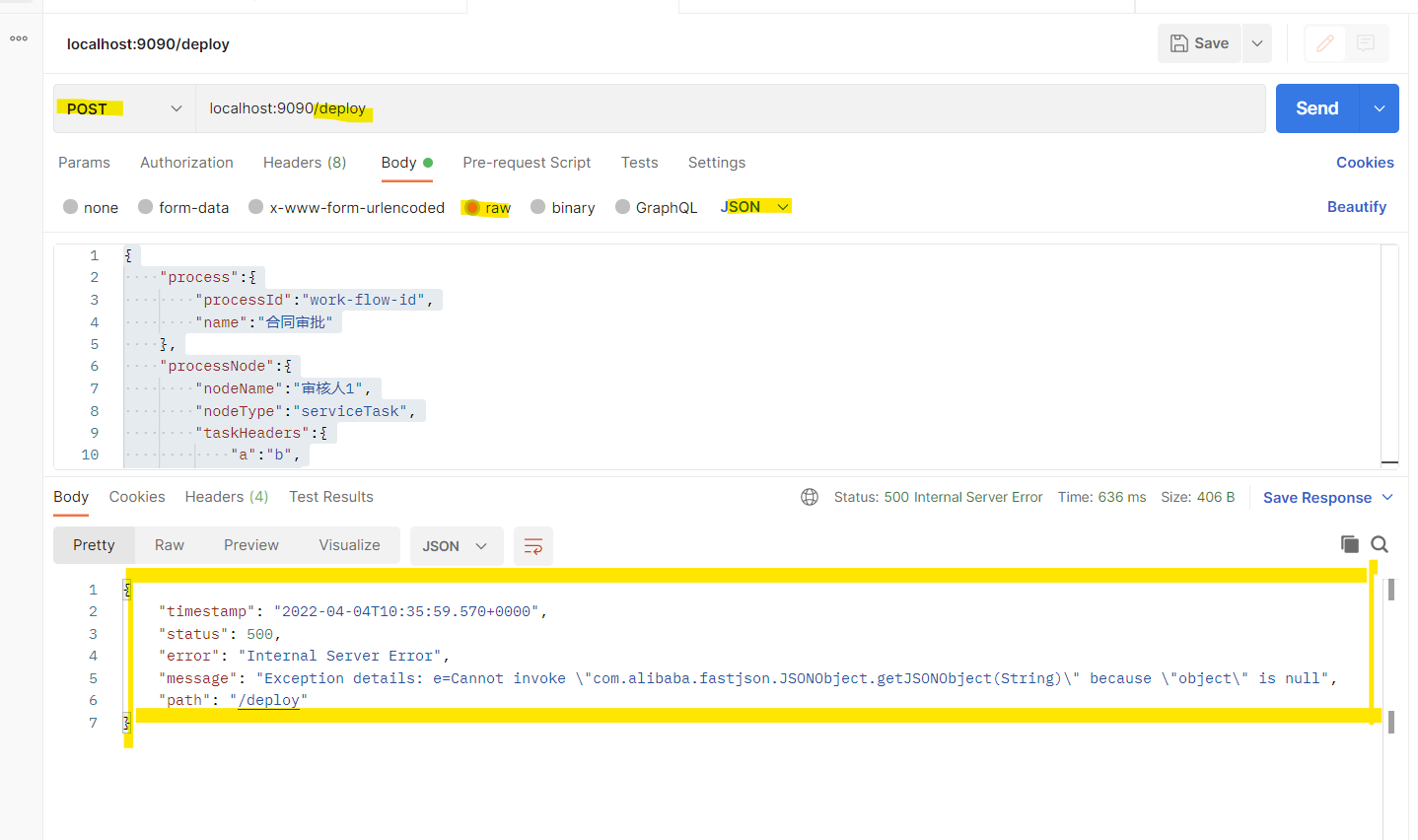
Task: Select the form-data body type
Action: click(x=183, y=207)
